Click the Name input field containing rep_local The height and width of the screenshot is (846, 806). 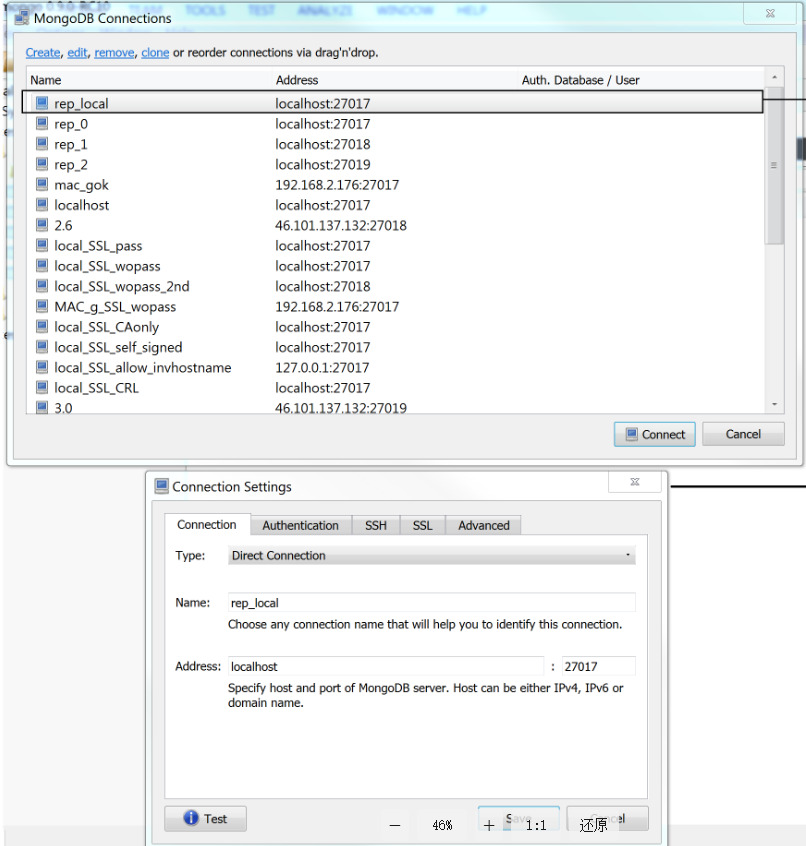pyautogui.click(x=432, y=603)
